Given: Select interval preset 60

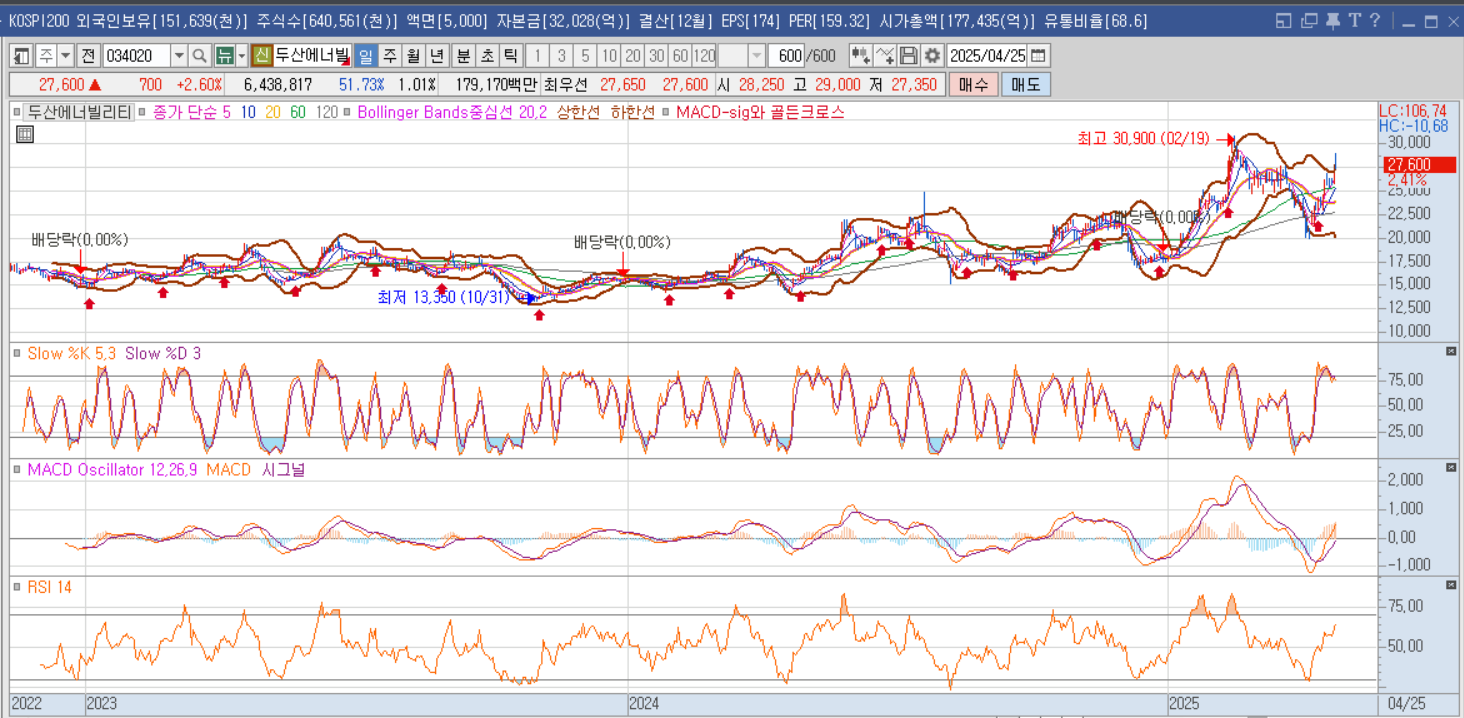Looking at the screenshot, I should coord(680,56).
